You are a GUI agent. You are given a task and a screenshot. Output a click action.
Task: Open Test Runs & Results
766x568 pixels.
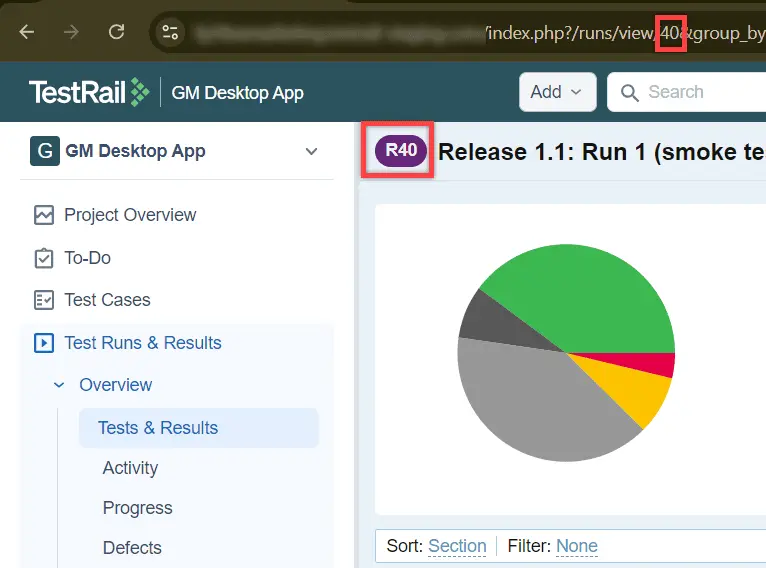[x=143, y=343]
